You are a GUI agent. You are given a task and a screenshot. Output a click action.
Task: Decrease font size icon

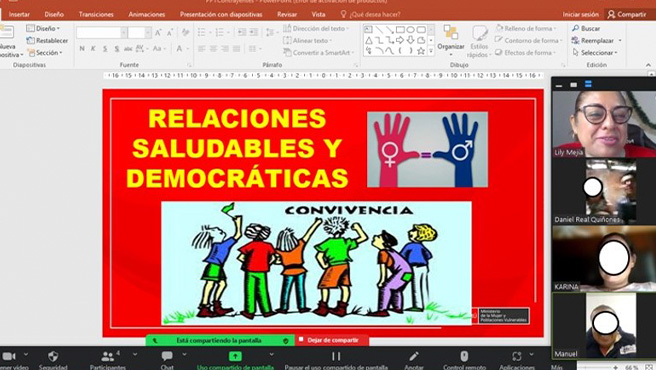click(x=169, y=32)
